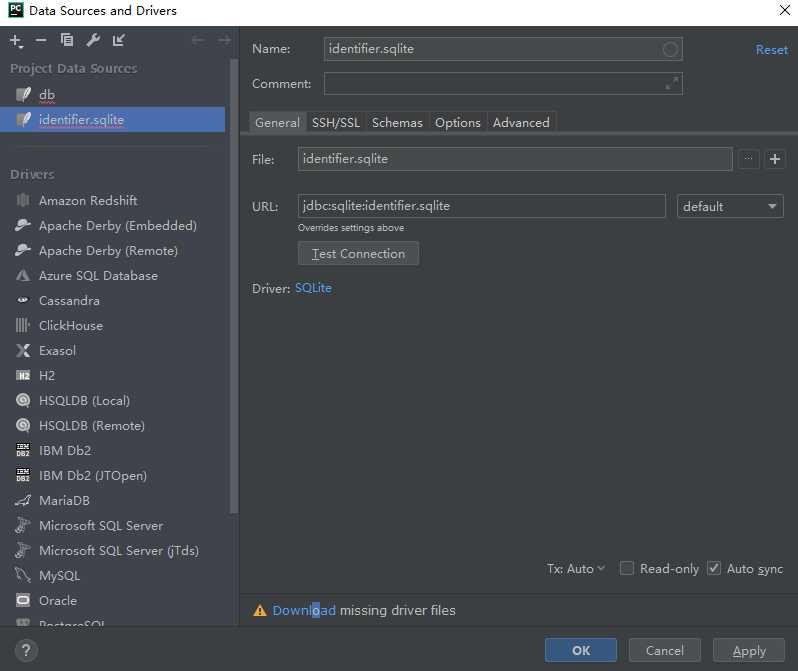Click the Test Connection button
The width and height of the screenshot is (798, 671).
pyautogui.click(x=358, y=254)
